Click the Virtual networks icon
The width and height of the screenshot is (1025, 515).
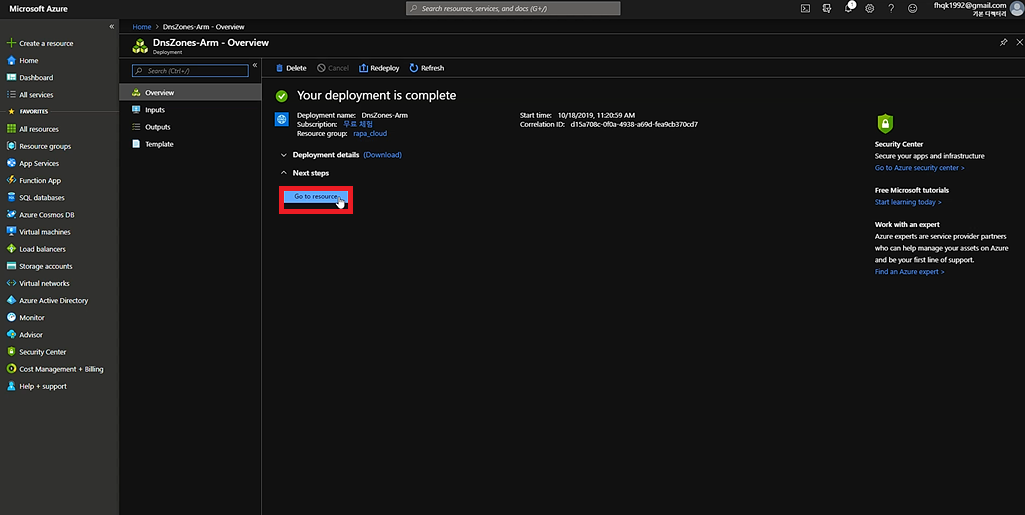pyautogui.click(x=11, y=283)
